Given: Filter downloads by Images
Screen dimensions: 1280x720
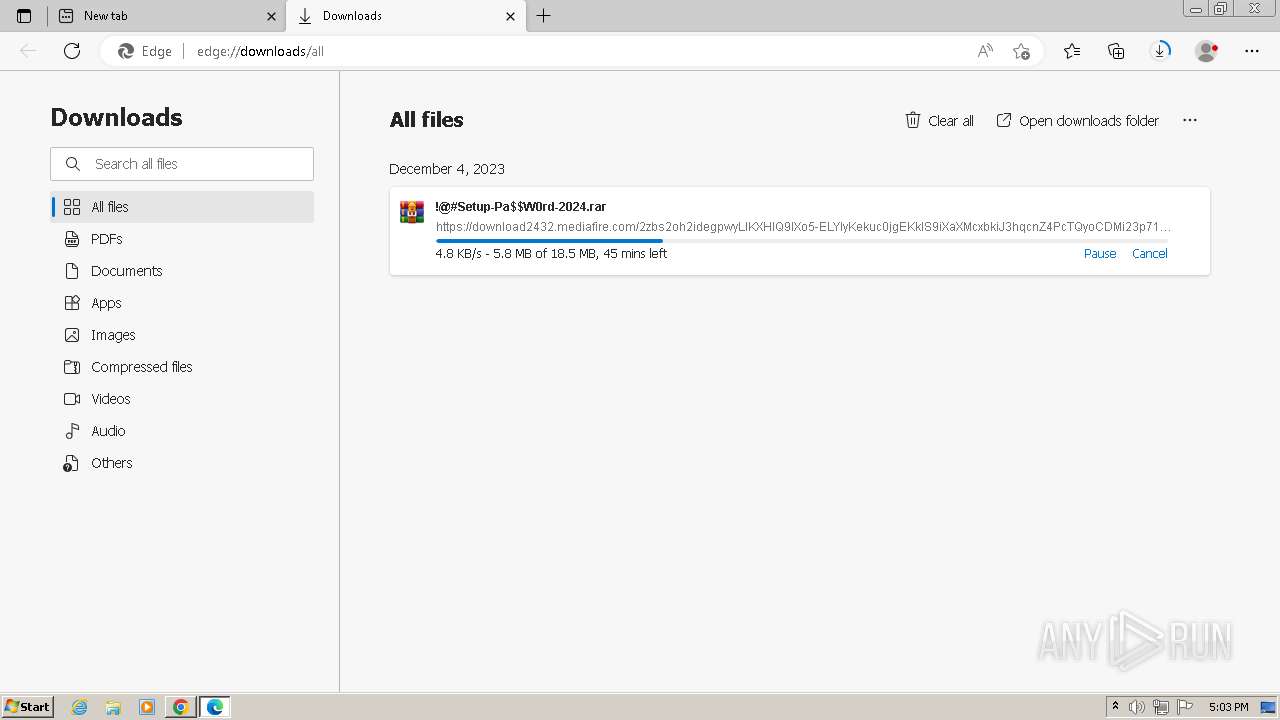Looking at the screenshot, I should (x=182, y=335).
